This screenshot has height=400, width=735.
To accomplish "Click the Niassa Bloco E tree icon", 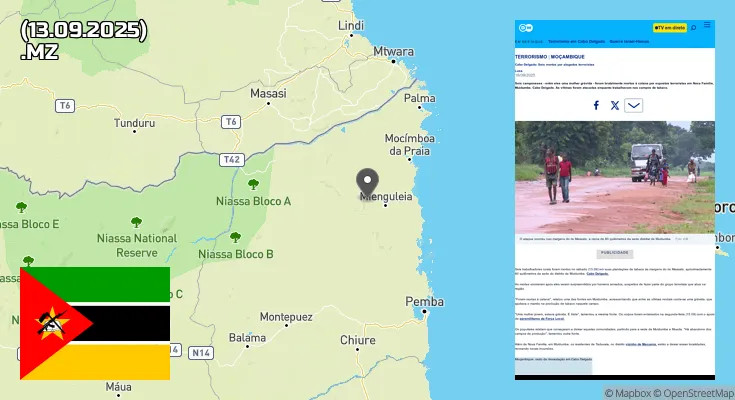I will (21, 207).
